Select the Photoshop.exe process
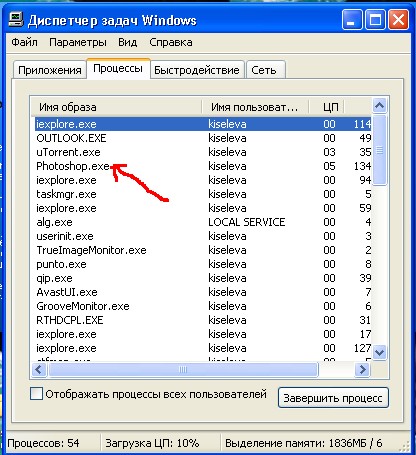This screenshot has height=455, width=416. (203, 166)
